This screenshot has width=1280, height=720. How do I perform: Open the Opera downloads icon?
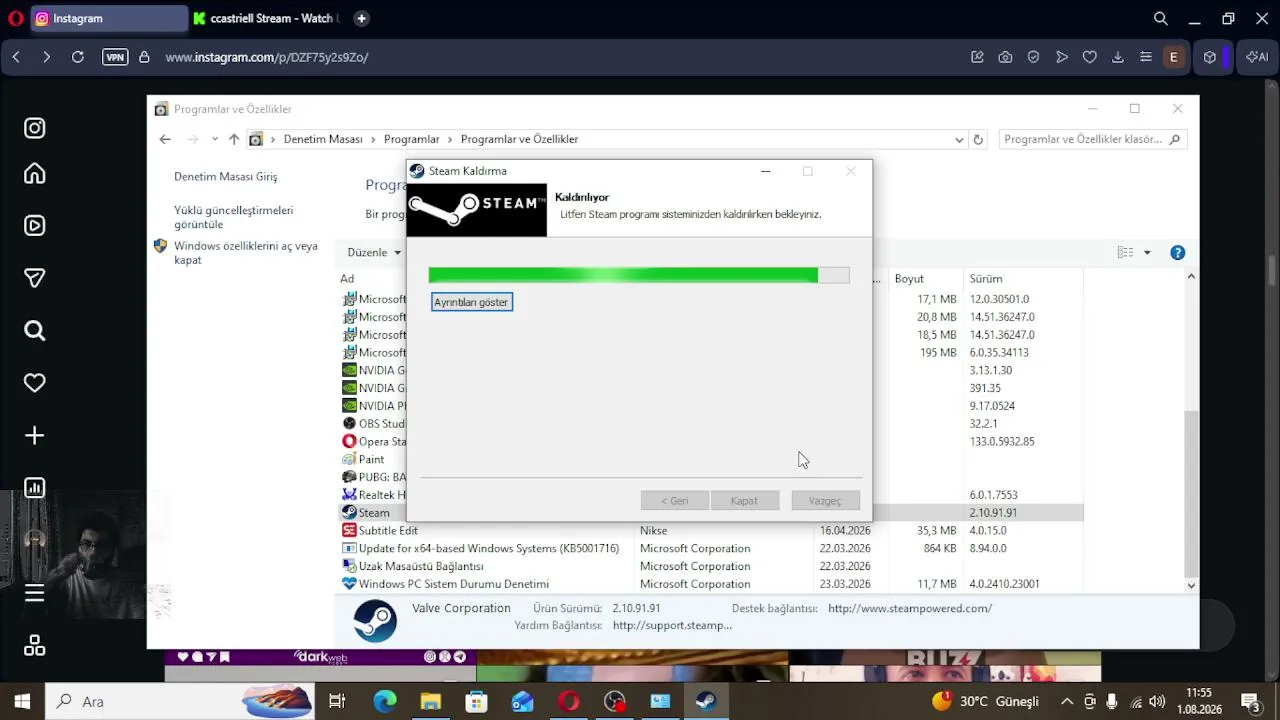click(1118, 57)
